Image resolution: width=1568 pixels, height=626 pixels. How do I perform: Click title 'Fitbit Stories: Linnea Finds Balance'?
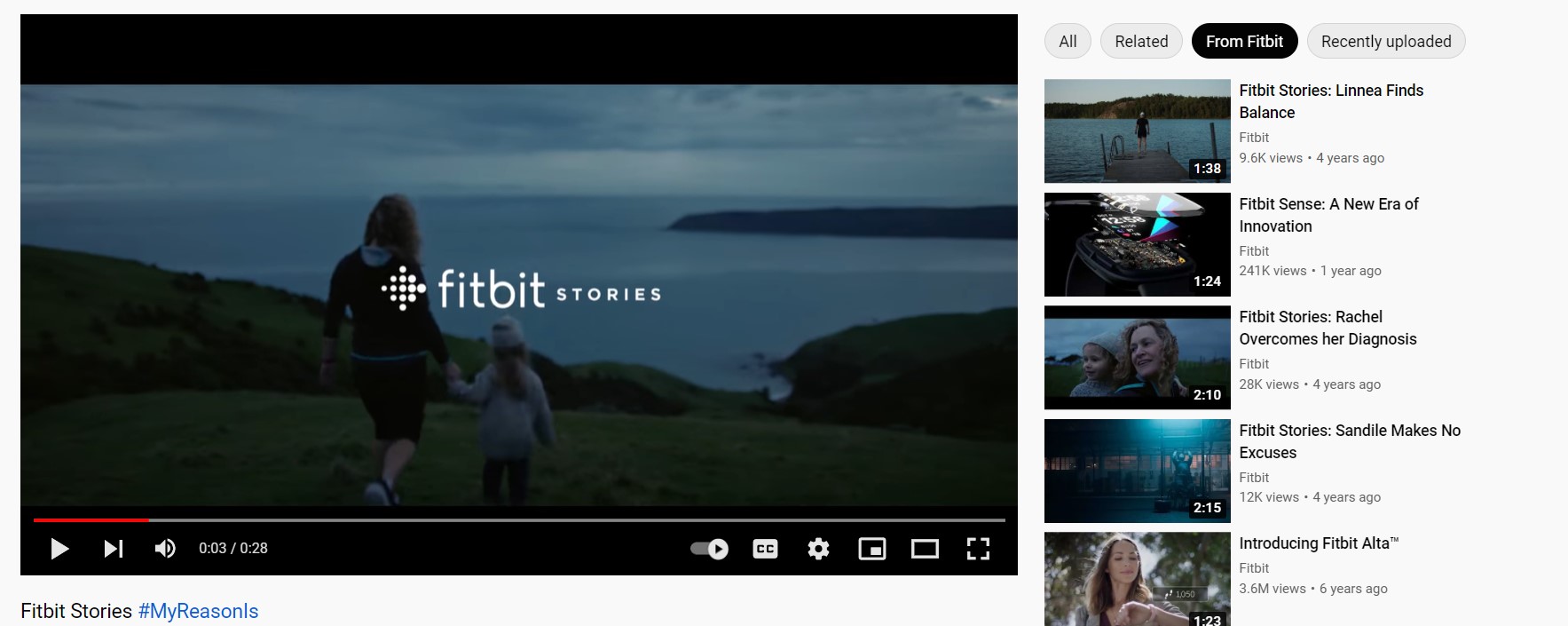(1331, 101)
